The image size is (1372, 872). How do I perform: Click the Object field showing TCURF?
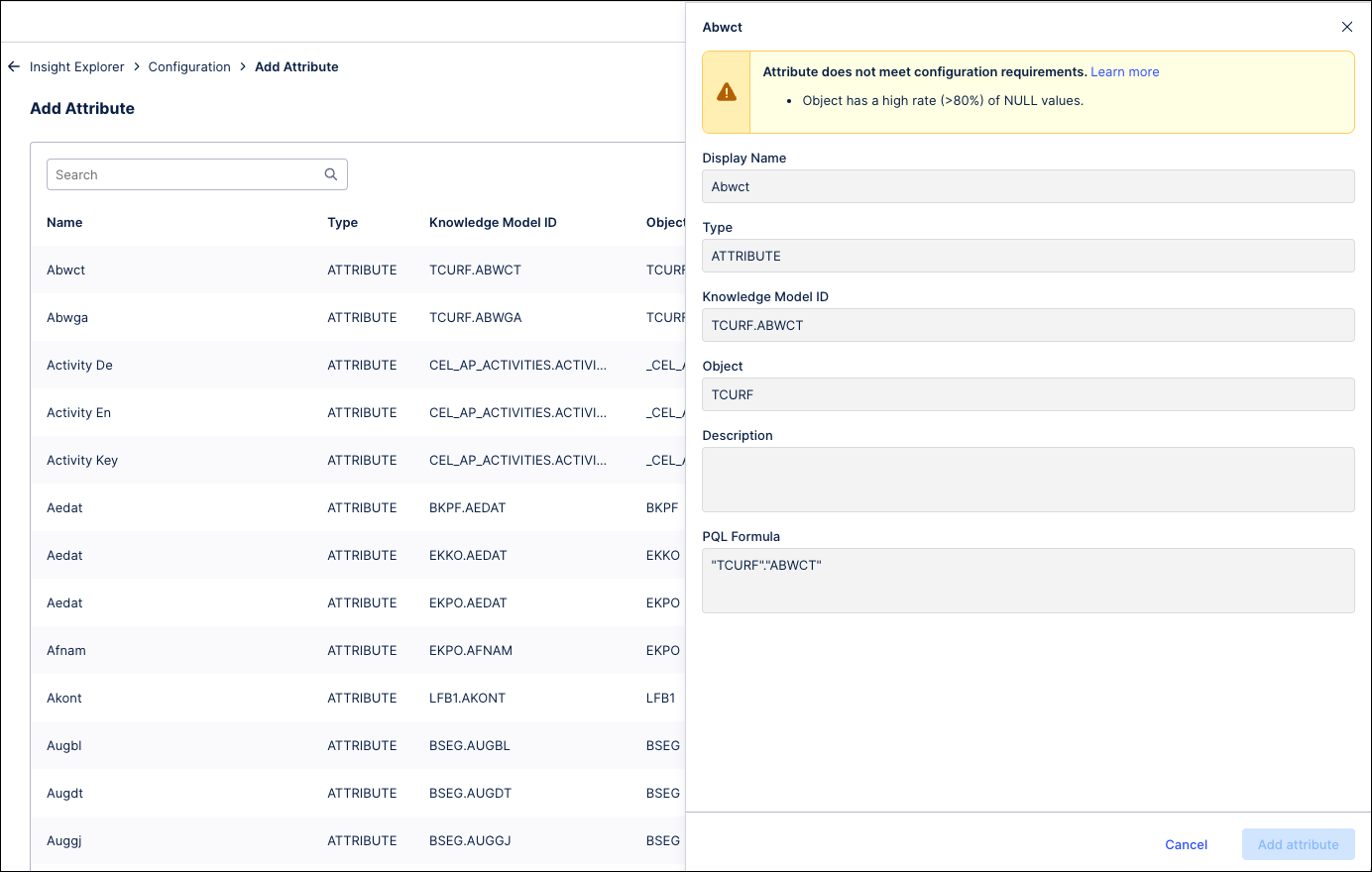point(1028,394)
